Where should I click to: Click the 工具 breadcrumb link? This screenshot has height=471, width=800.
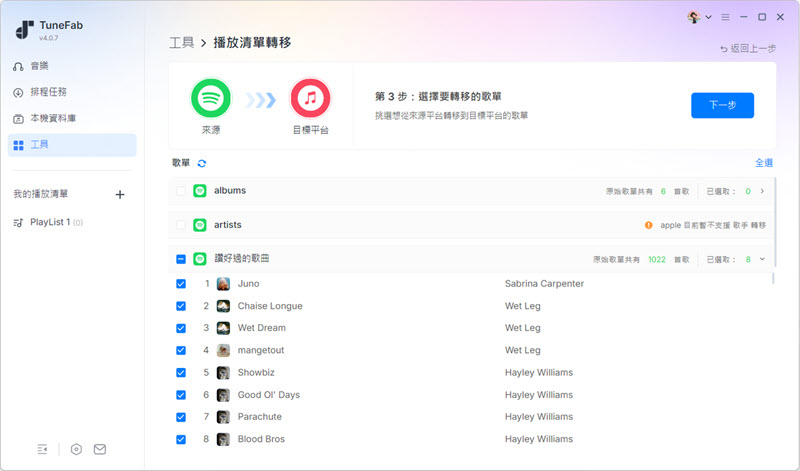pos(182,42)
